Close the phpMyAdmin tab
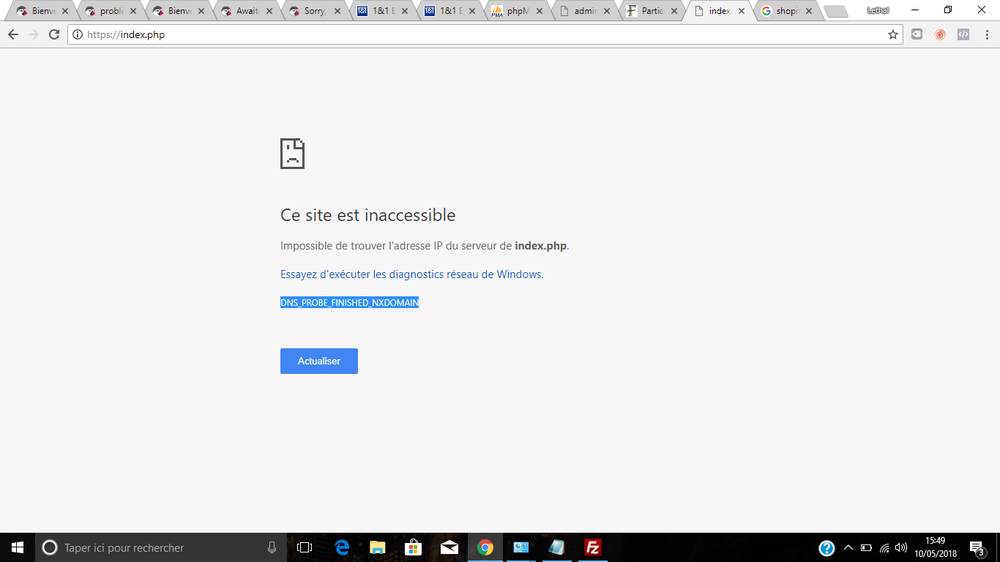Image resolution: width=1000 pixels, height=562 pixels. (540, 11)
